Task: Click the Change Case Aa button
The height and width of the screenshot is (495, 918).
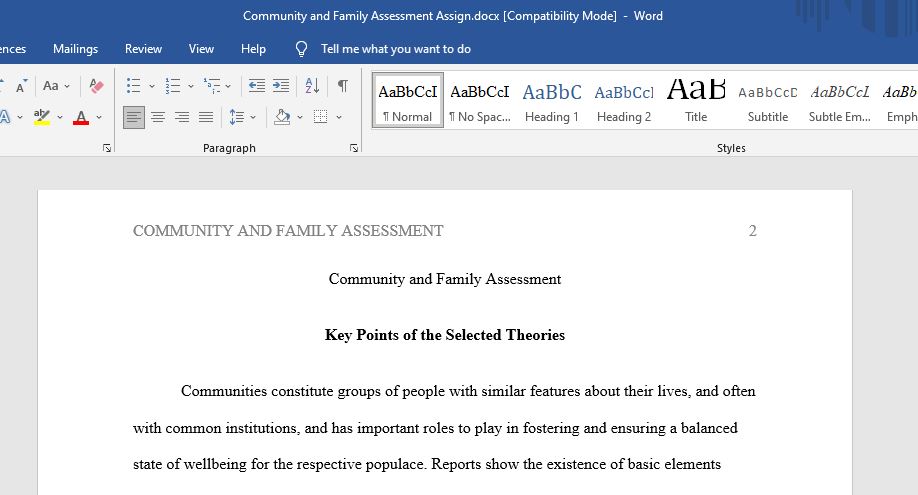Action: [56, 86]
